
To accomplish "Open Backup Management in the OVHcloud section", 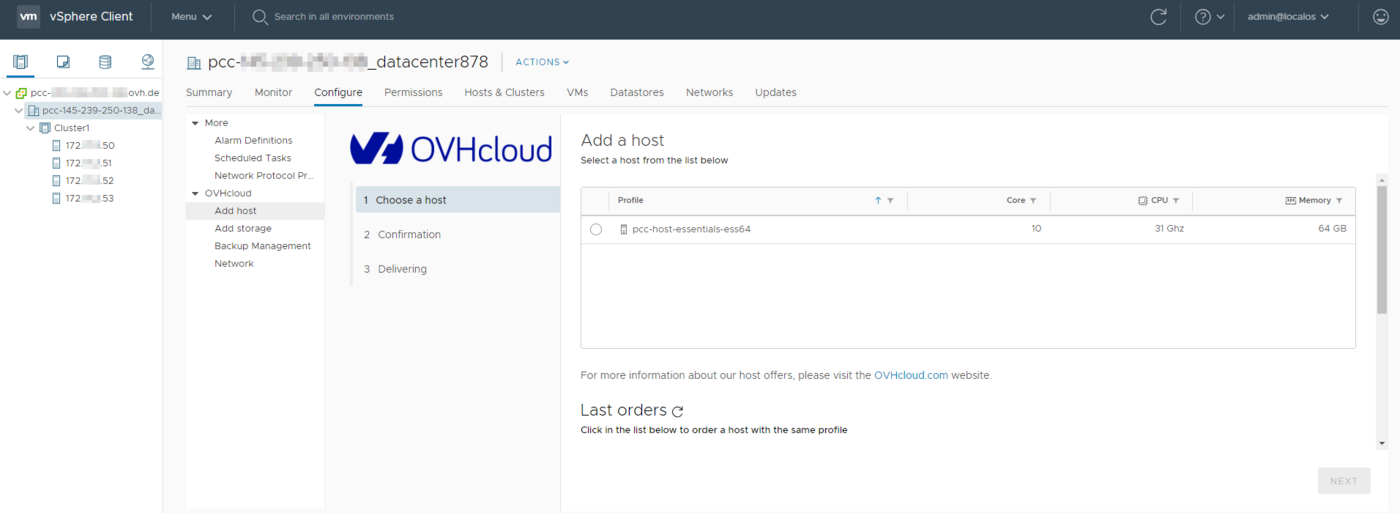I will [262, 246].
